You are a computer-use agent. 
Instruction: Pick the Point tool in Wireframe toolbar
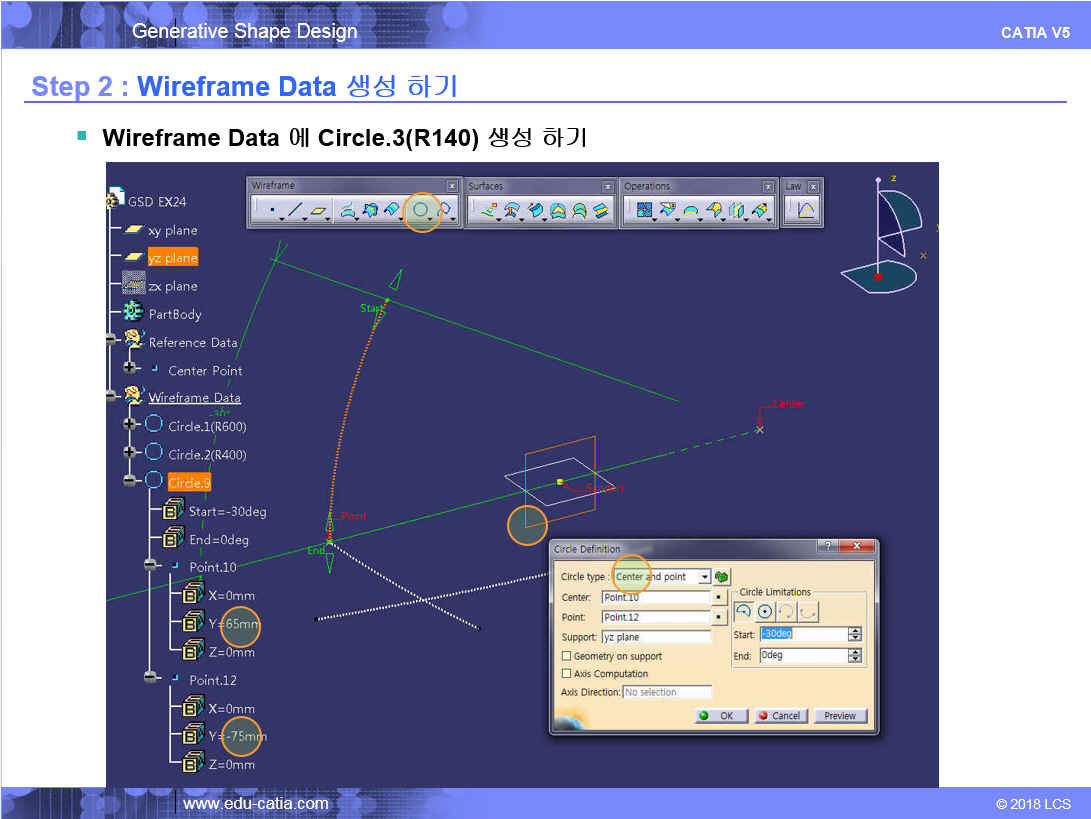(271, 211)
